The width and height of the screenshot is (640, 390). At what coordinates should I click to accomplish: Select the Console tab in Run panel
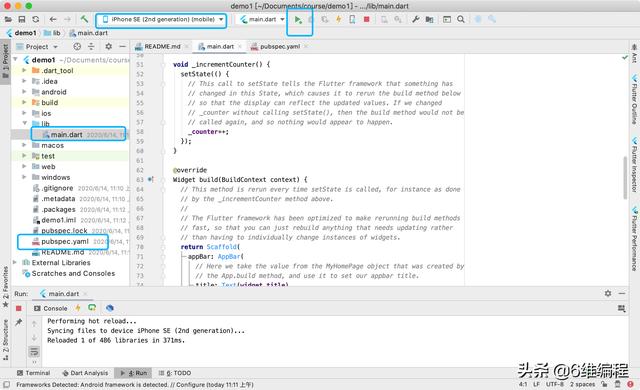tap(51, 308)
